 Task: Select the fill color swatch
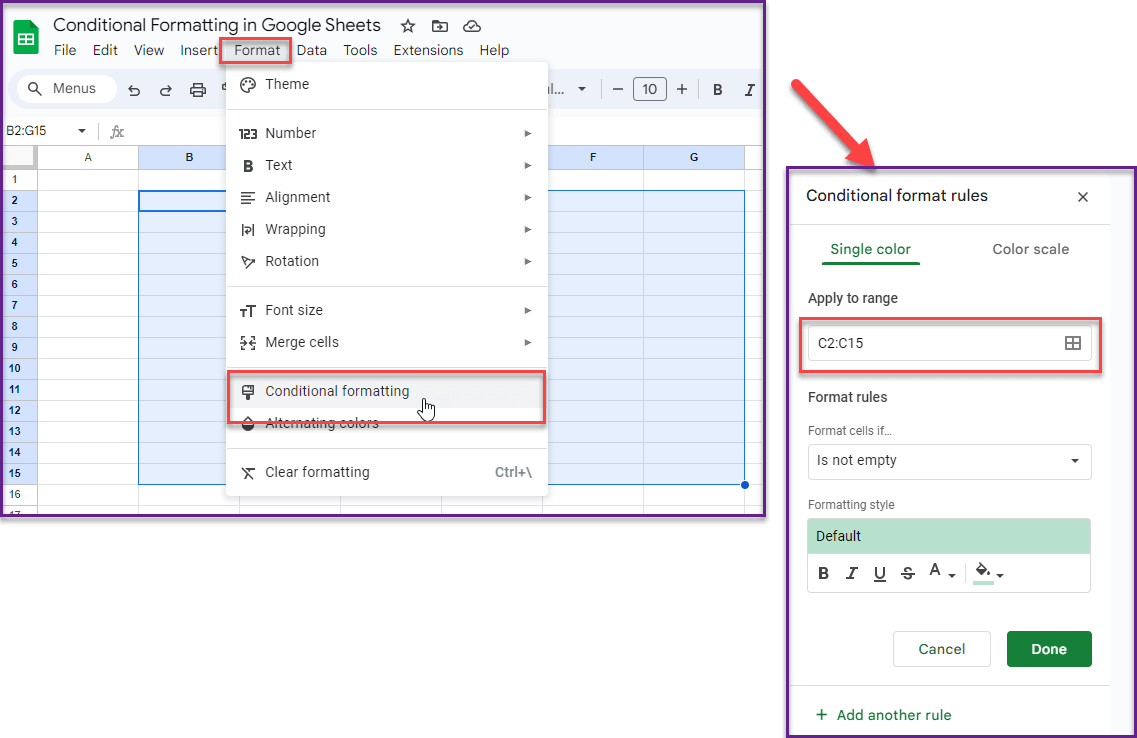click(x=984, y=572)
